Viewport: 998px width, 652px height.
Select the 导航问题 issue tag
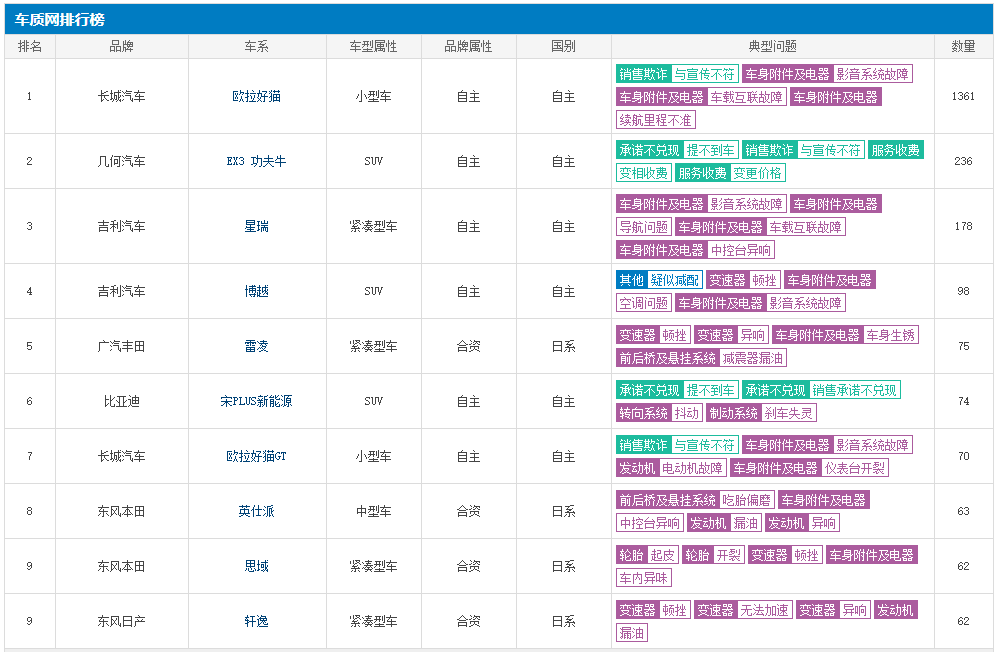pos(643,227)
